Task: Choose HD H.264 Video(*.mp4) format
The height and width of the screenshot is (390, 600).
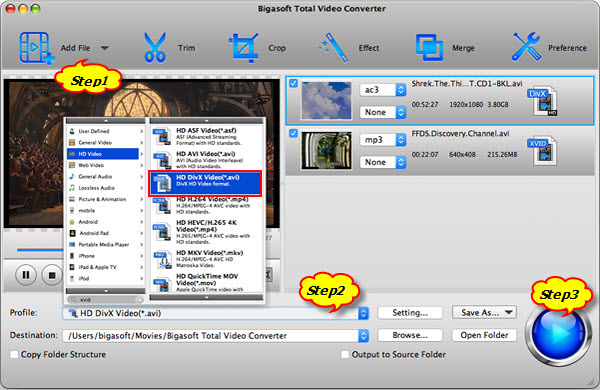Action: 206,206
